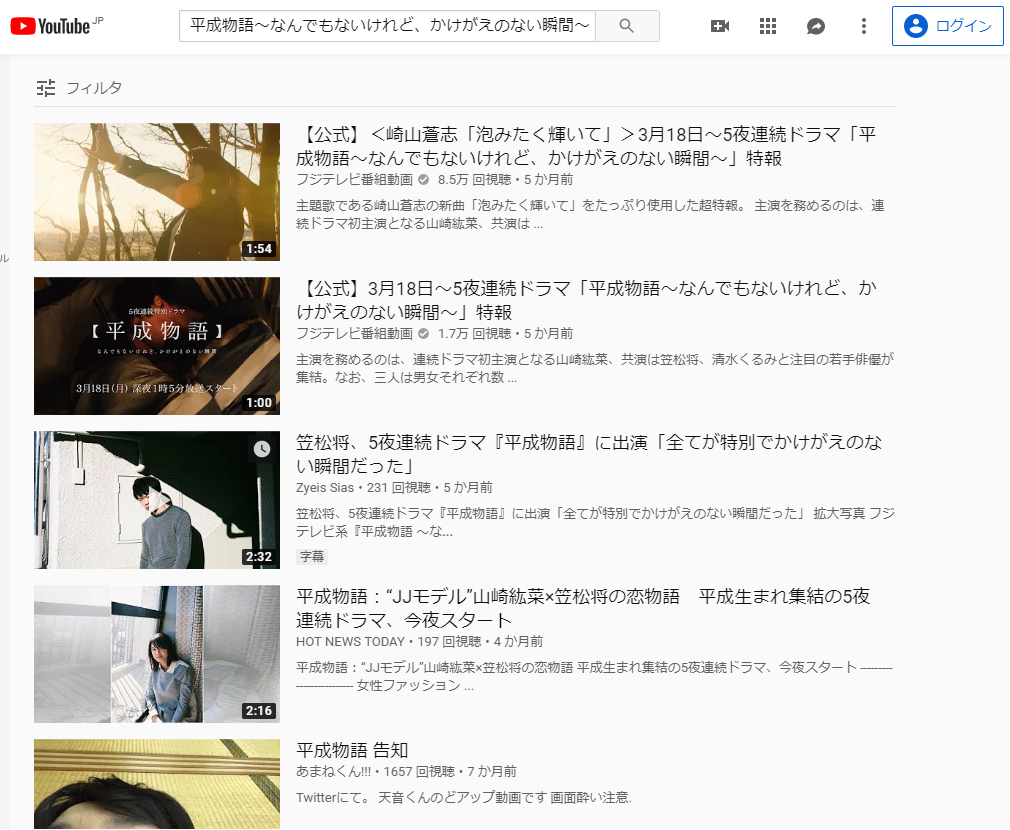The image size is (1010, 830).
Task: Visit the Zyeis Sias channel
Action: pos(325,487)
